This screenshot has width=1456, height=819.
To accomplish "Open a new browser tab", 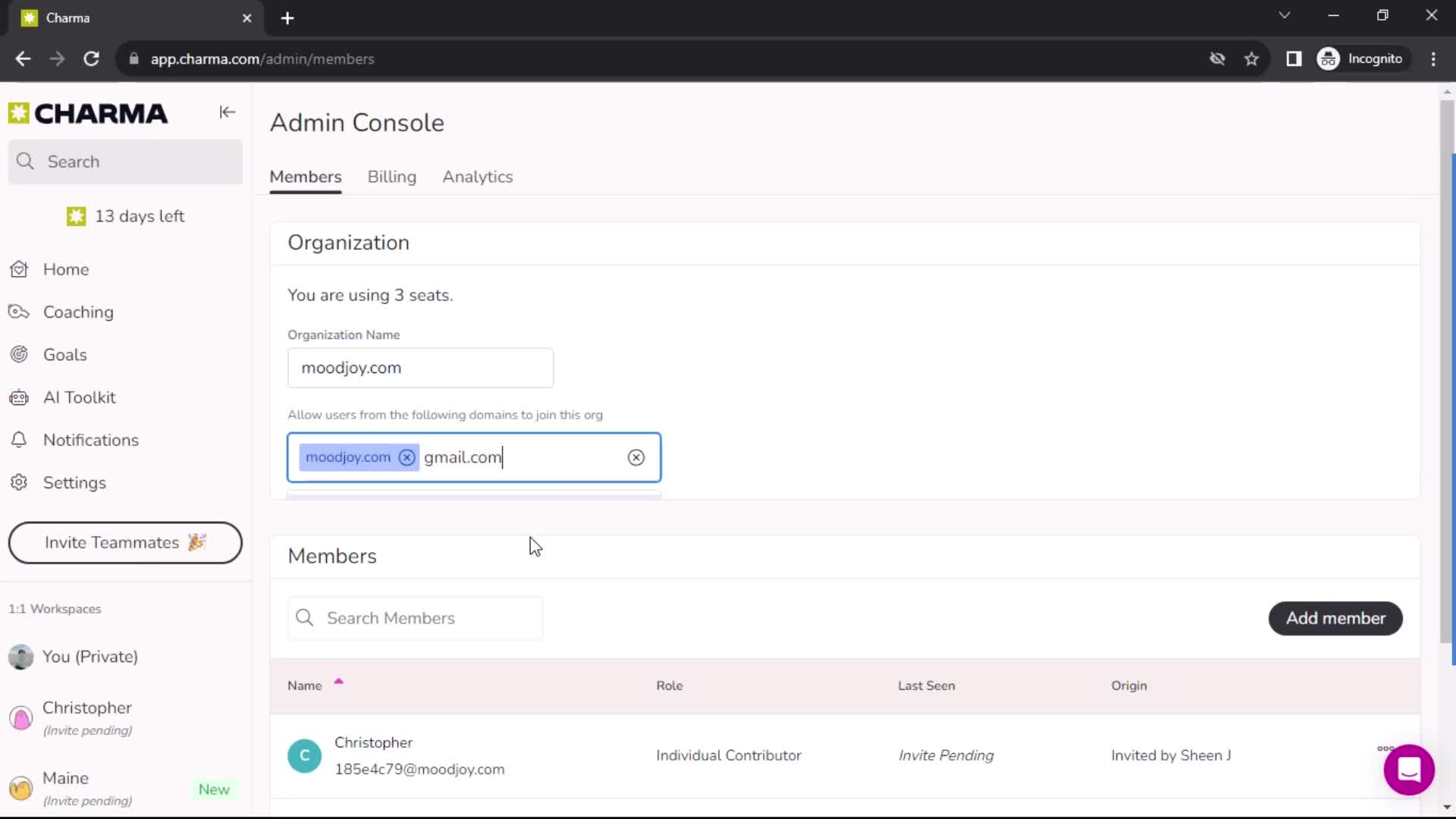I will (x=287, y=18).
